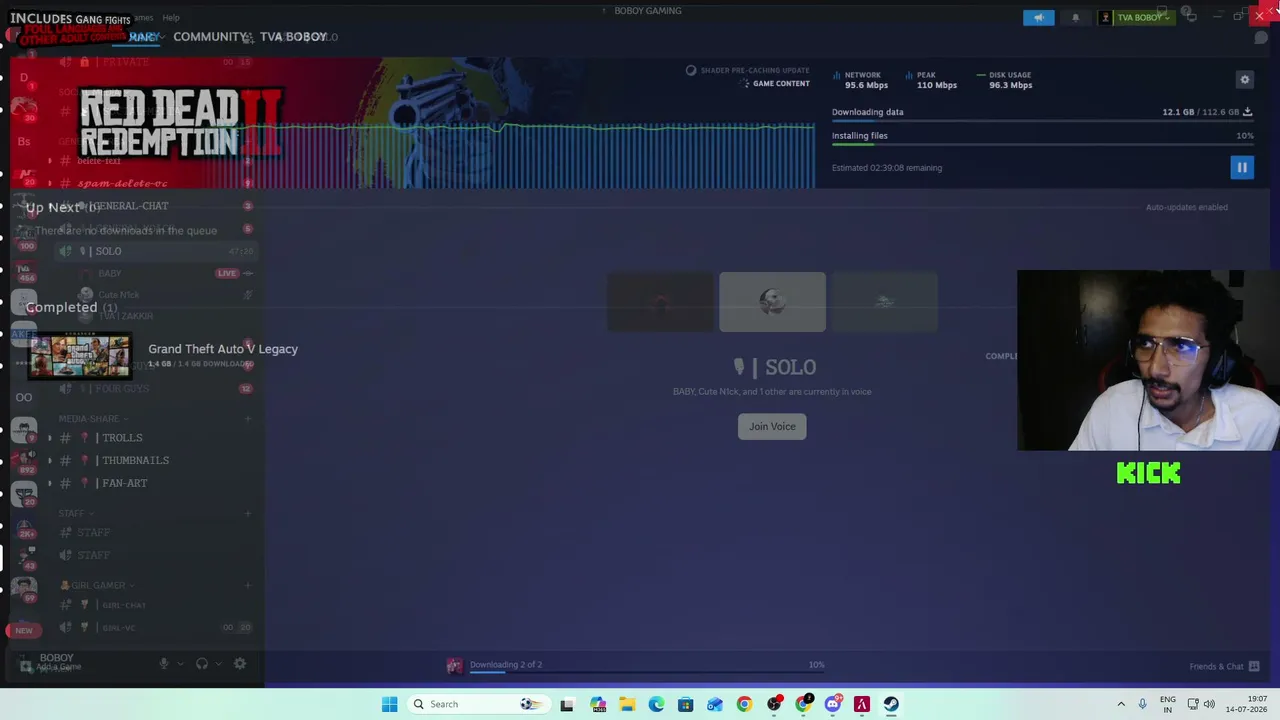Screen dimensions: 1280x720
Task: Expand threads arrow beside THUMBNAILS channel
Action: 50,461
